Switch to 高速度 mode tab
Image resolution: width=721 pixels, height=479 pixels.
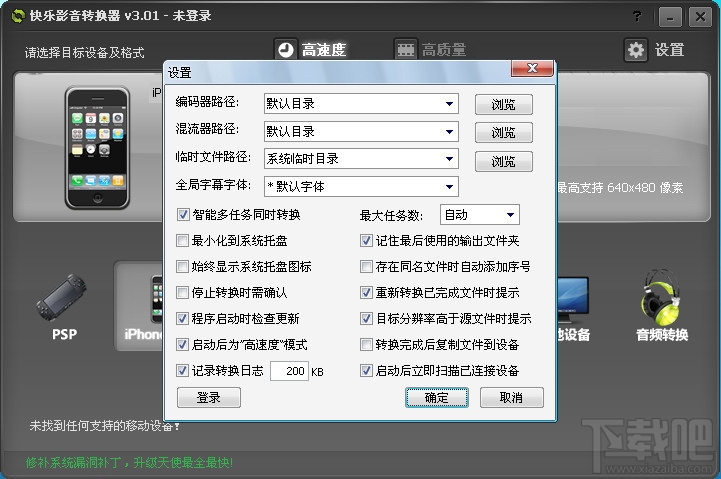point(311,49)
